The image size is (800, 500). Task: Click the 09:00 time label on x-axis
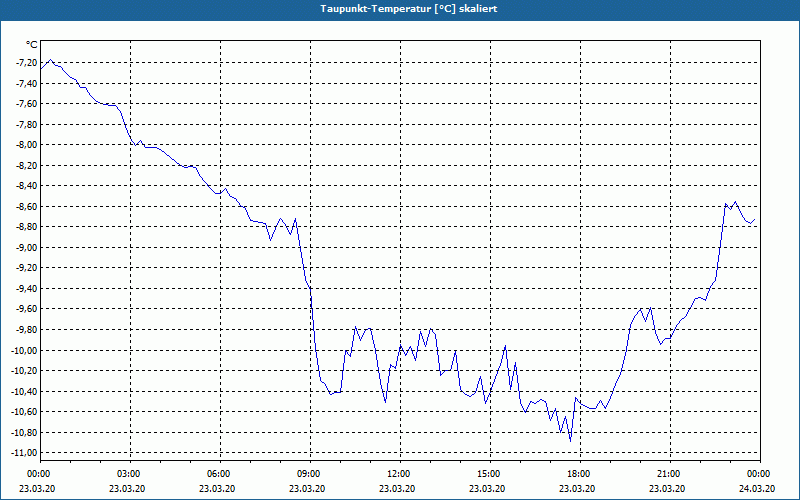click(x=310, y=474)
